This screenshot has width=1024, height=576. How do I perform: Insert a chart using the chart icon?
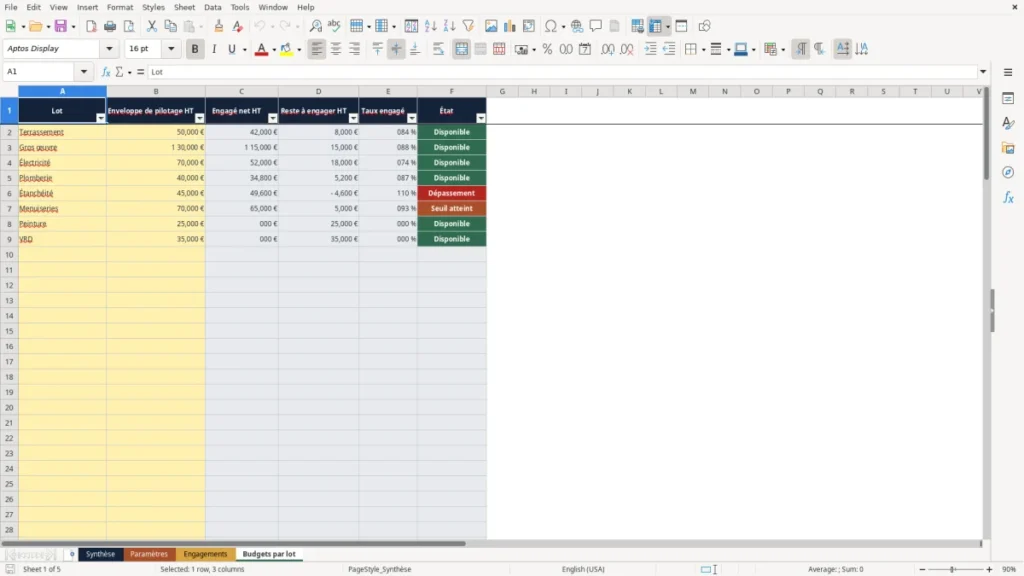click(509, 26)
